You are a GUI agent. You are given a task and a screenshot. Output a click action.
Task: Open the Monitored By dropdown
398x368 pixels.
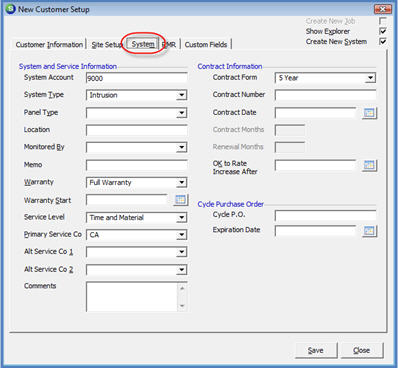181,147
